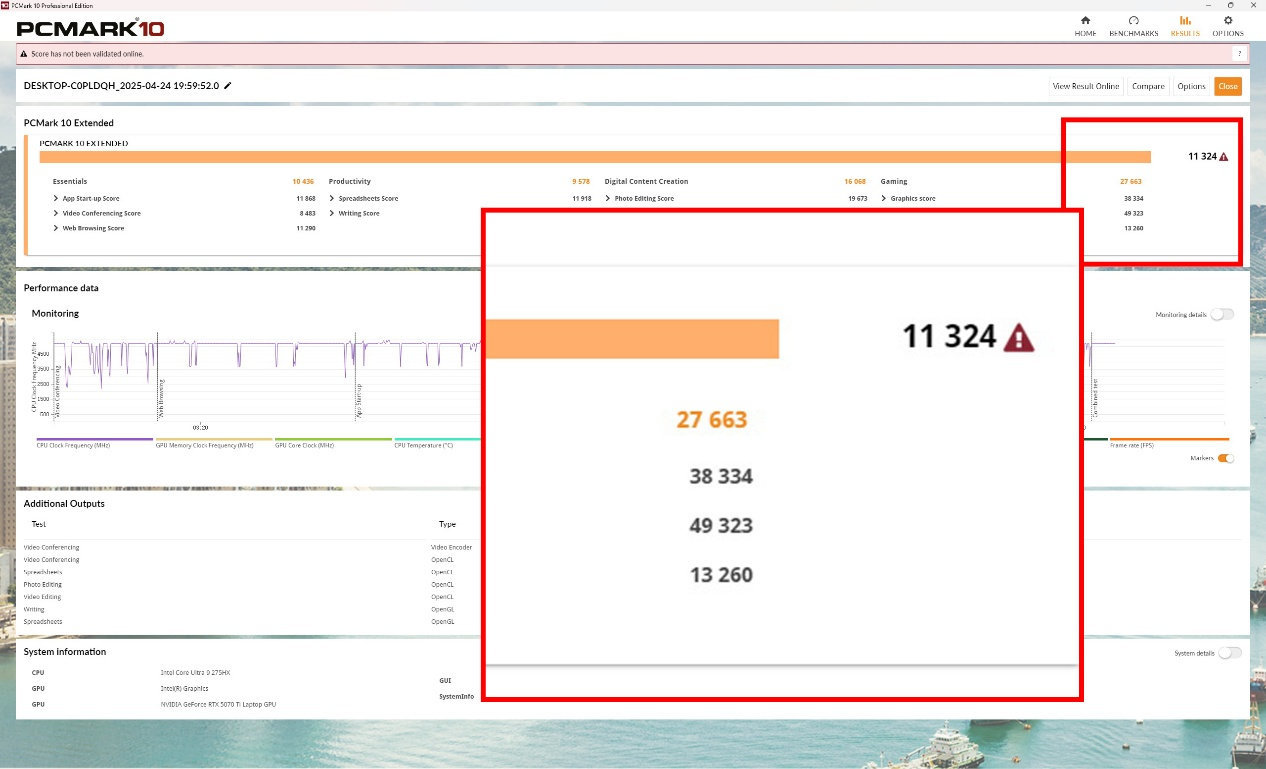Click the Web Browsing marker on monitoring chart
The width and height of the screenshot is (1266, 769).
[160, 398]
